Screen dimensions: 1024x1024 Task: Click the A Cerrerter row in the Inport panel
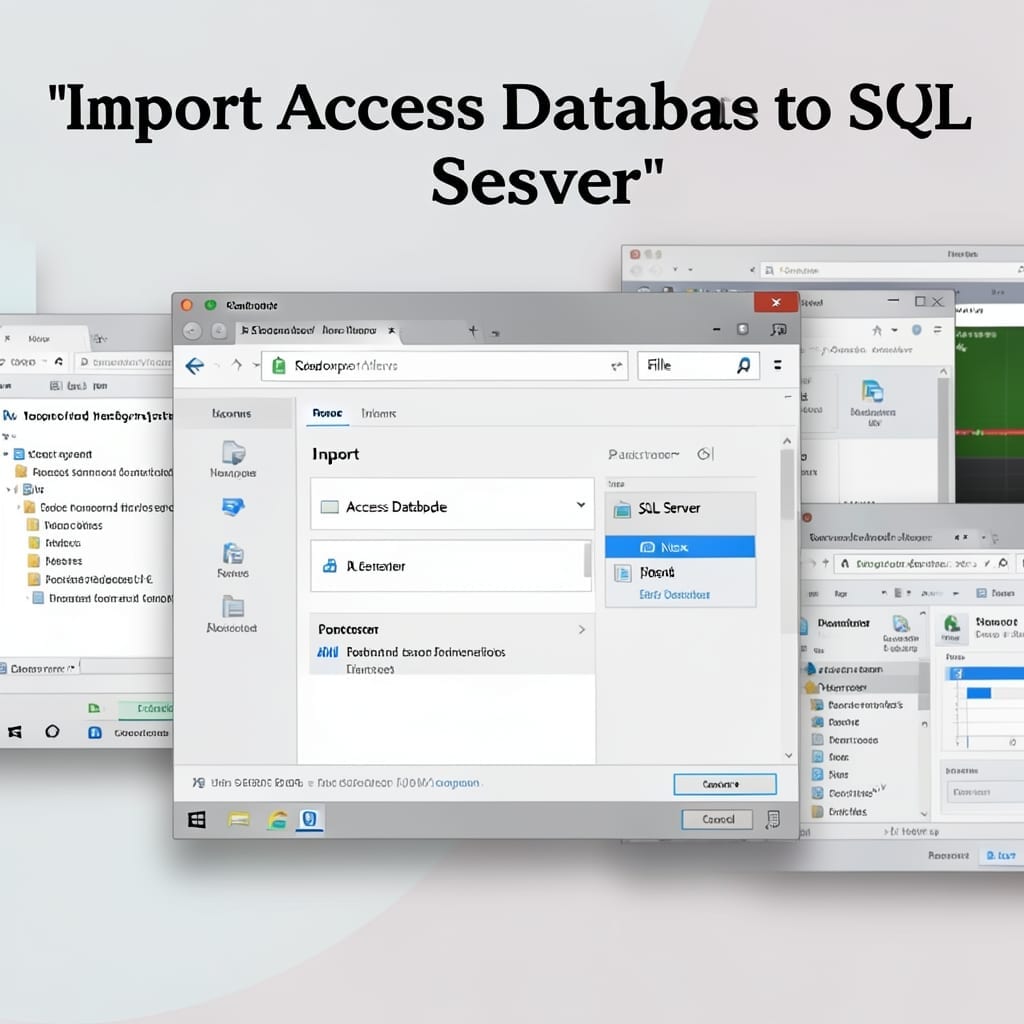tap(451, 566)
